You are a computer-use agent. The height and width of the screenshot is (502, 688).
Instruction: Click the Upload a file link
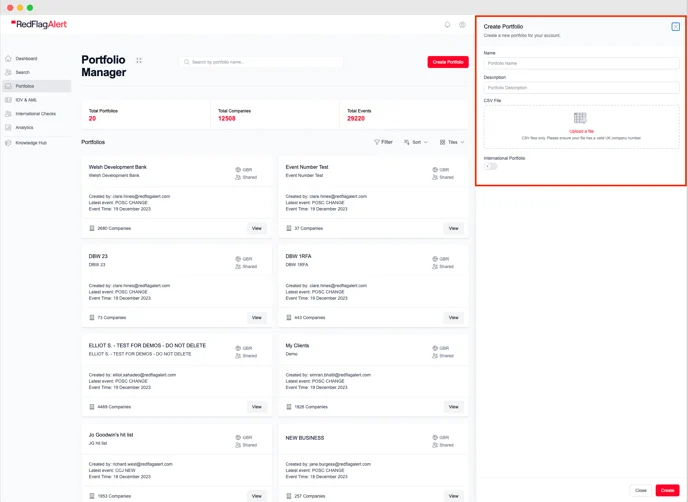(581, 131)
